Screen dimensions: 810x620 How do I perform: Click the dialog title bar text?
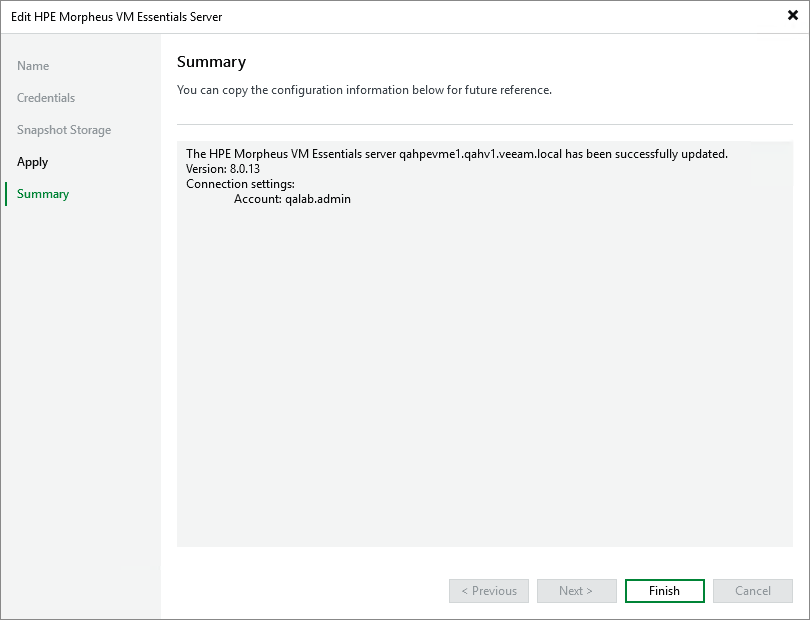tap(117, 17)
